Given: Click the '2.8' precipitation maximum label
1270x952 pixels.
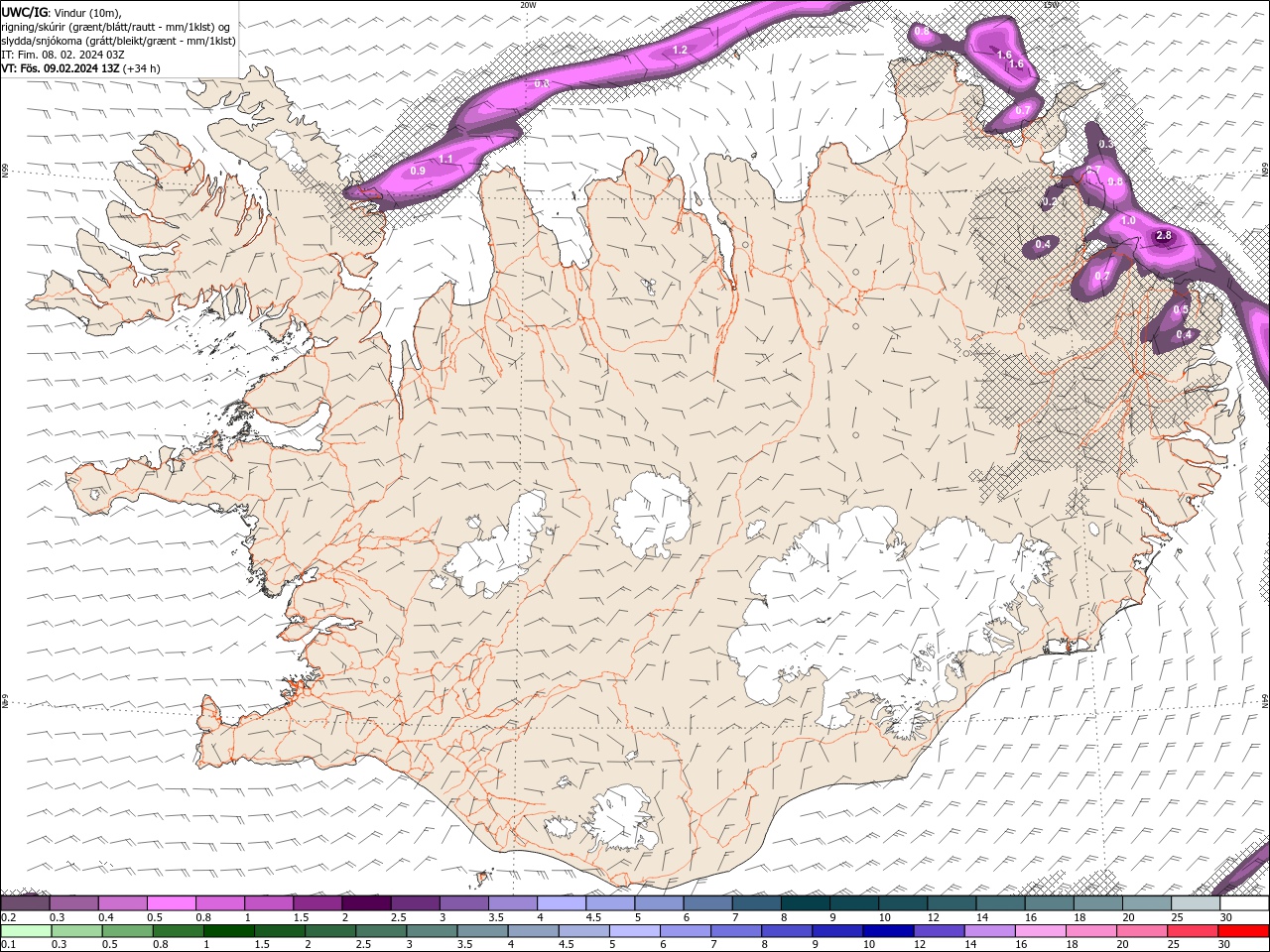Looking at the screenshot, I should point(1165,236).
